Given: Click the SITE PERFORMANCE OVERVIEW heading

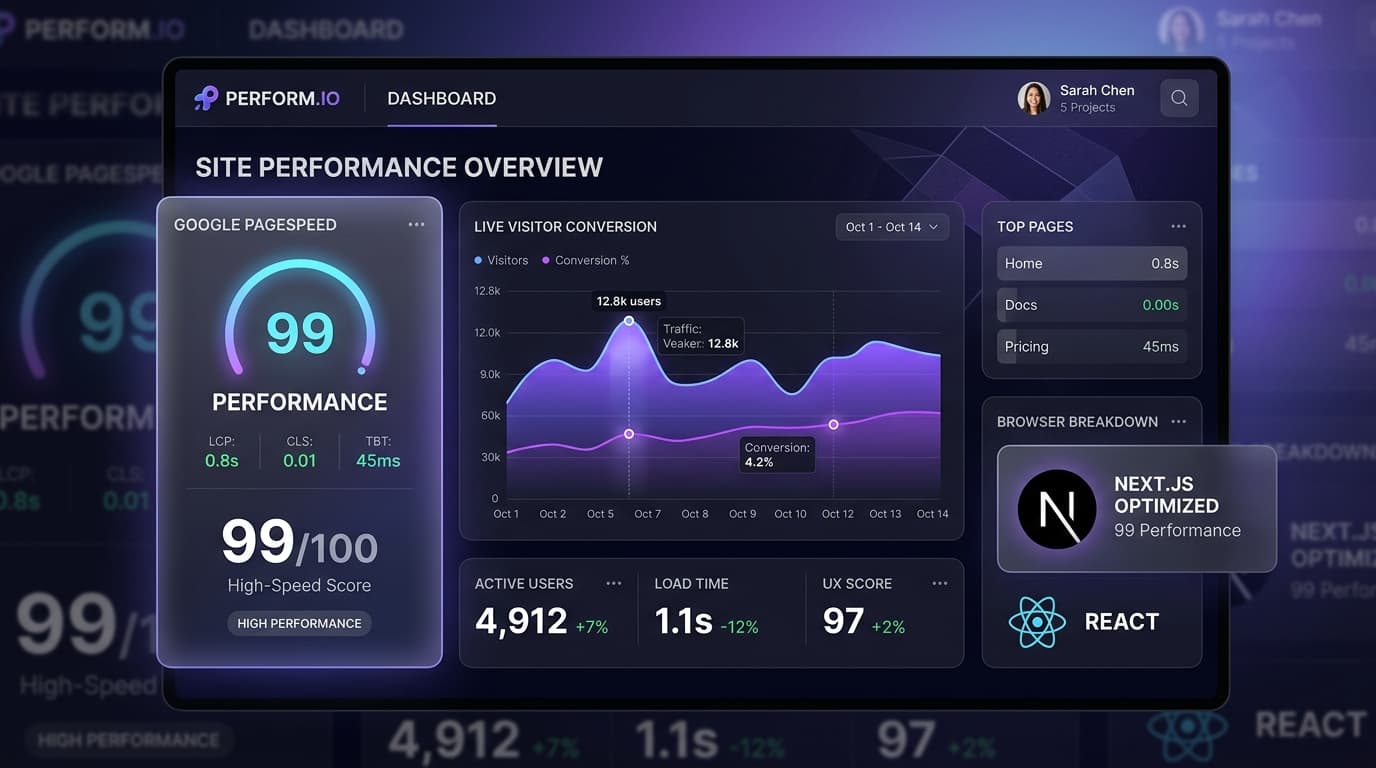Looking at the screenshot, I should (399, 167).
